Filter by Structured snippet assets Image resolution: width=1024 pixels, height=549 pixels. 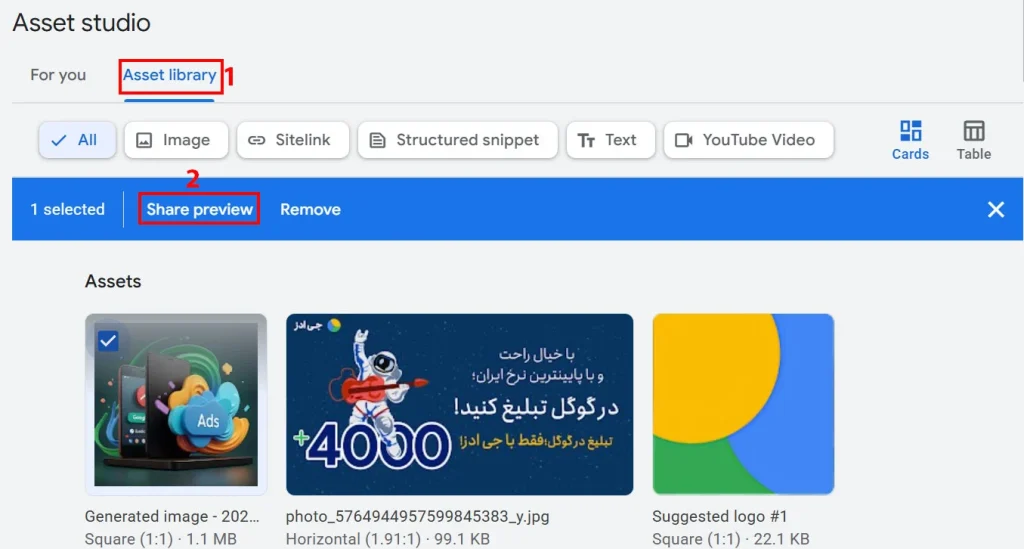[x=458, y=140]
